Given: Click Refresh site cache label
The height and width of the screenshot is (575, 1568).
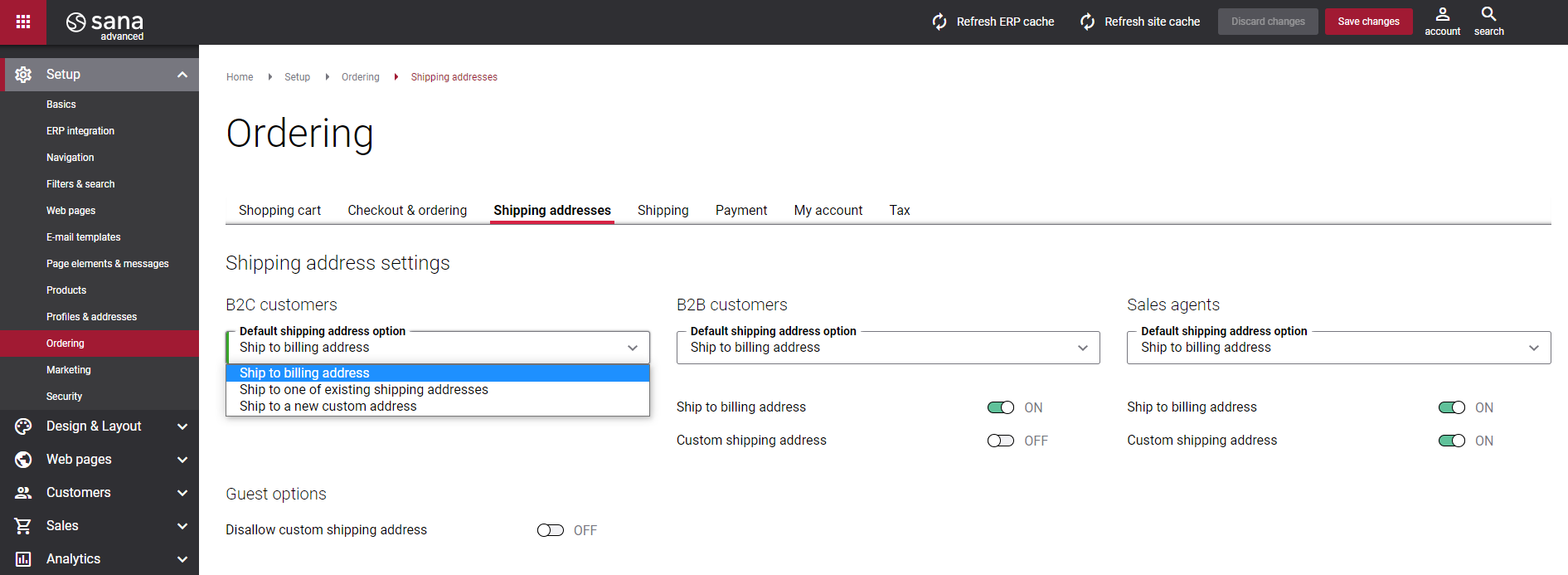Looking at the screenshot, I should (1152, 22).
